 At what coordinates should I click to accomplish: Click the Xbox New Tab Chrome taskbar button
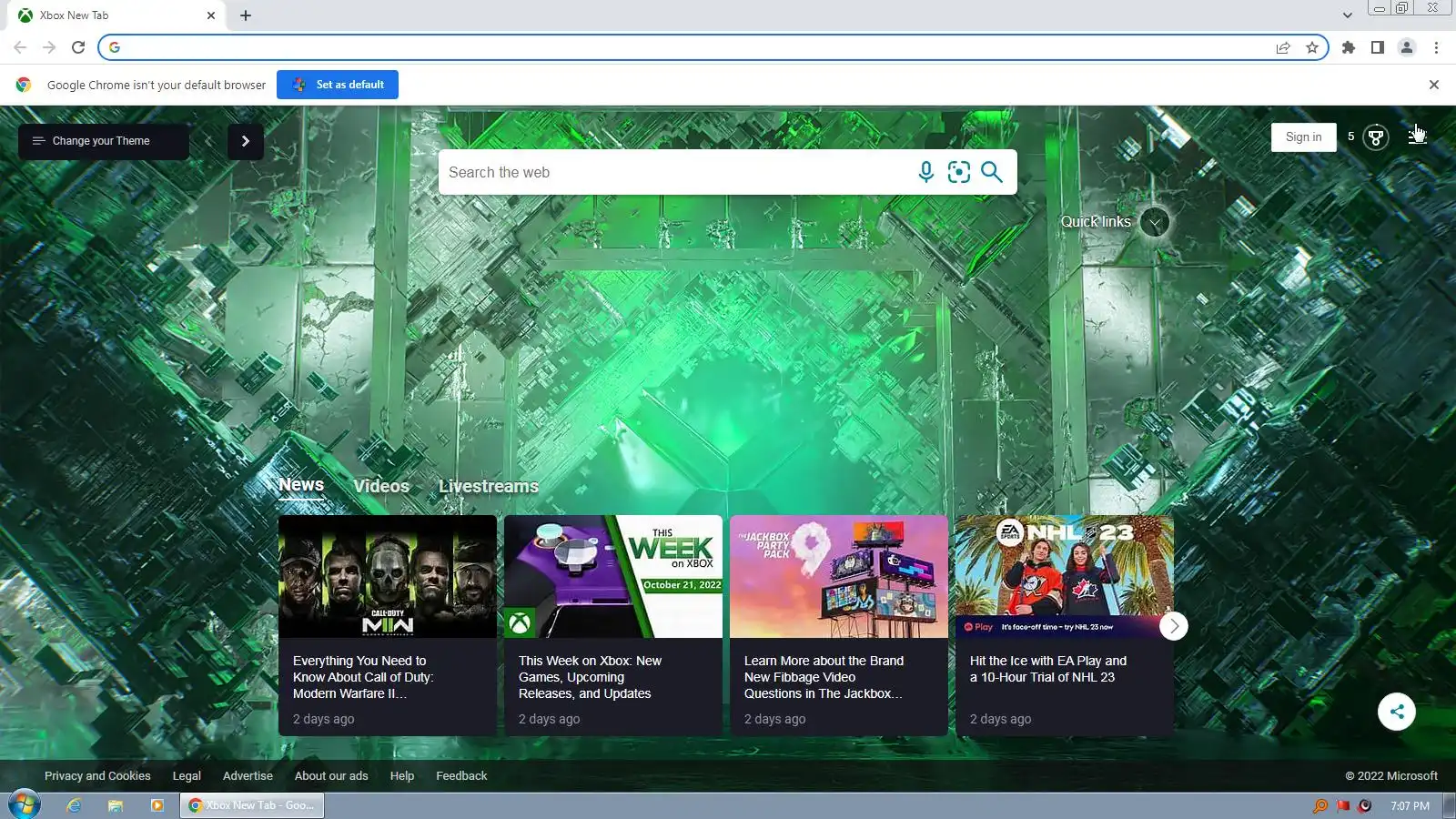(252, 805)
